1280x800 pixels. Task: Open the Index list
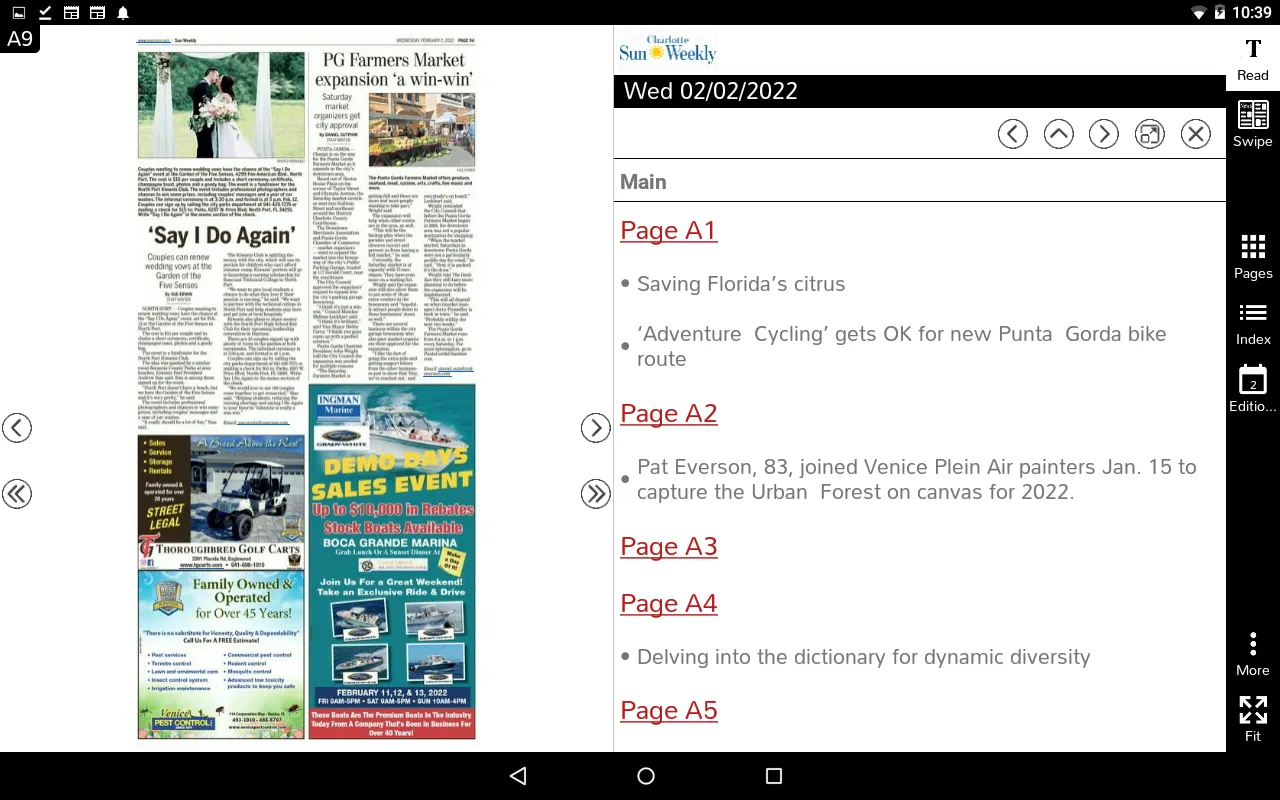pos(1252,322)
